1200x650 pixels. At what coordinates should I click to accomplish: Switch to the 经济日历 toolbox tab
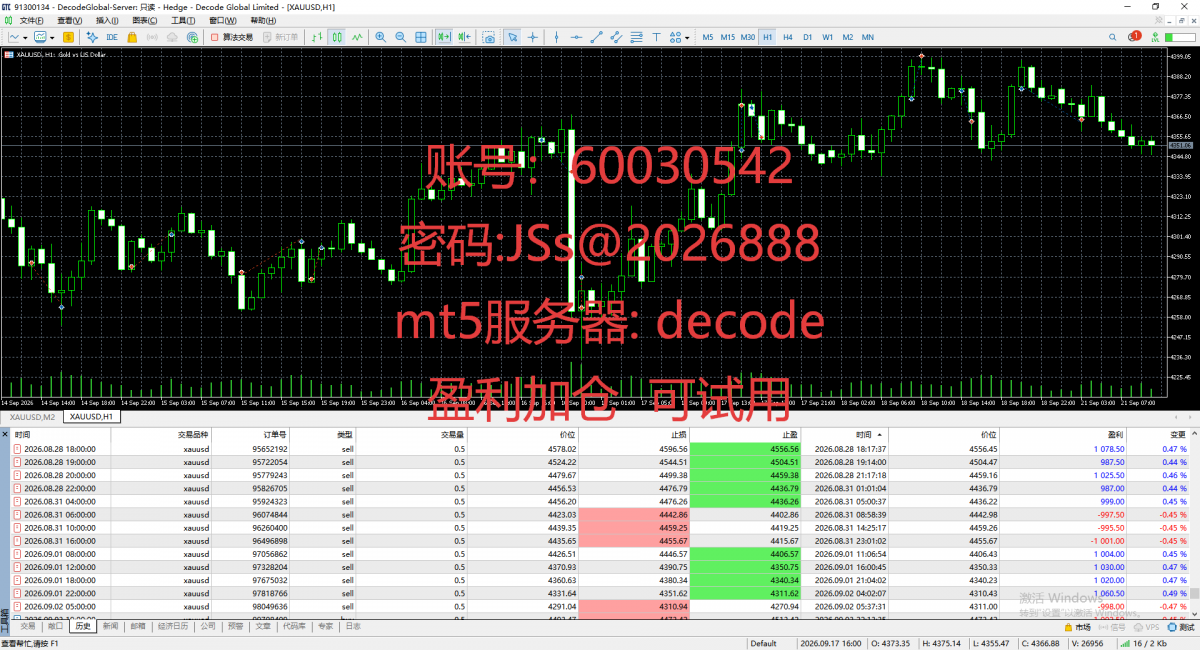click(x=173, y=626)
